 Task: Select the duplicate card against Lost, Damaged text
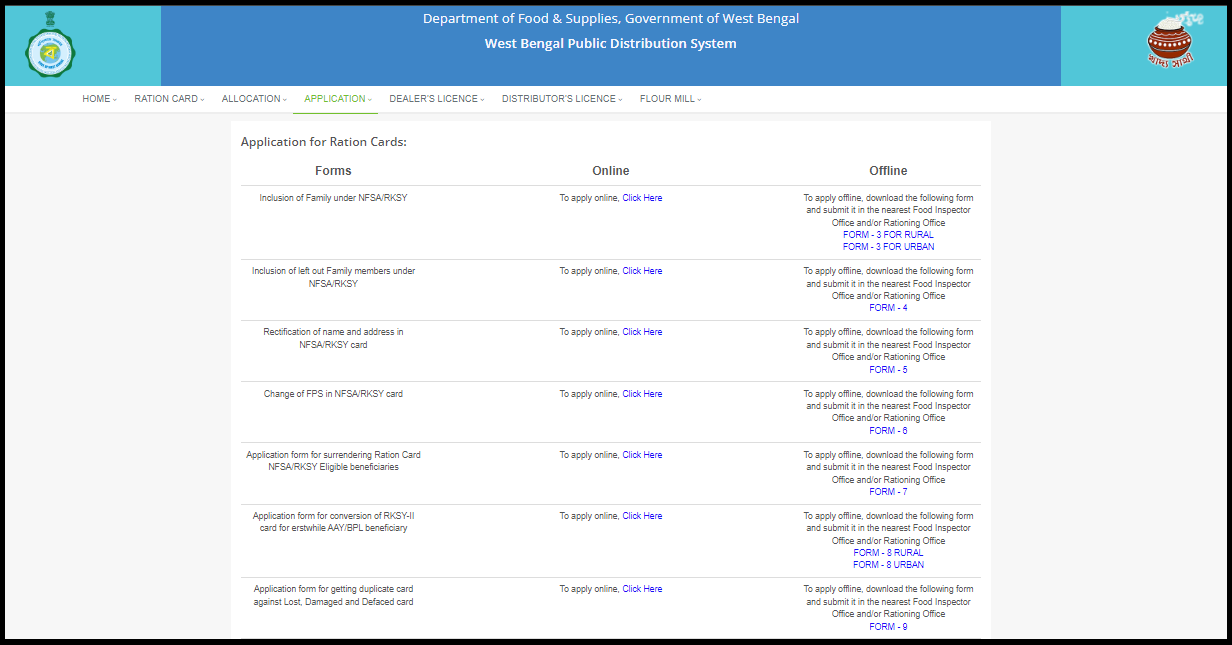(x=333, y=595)
